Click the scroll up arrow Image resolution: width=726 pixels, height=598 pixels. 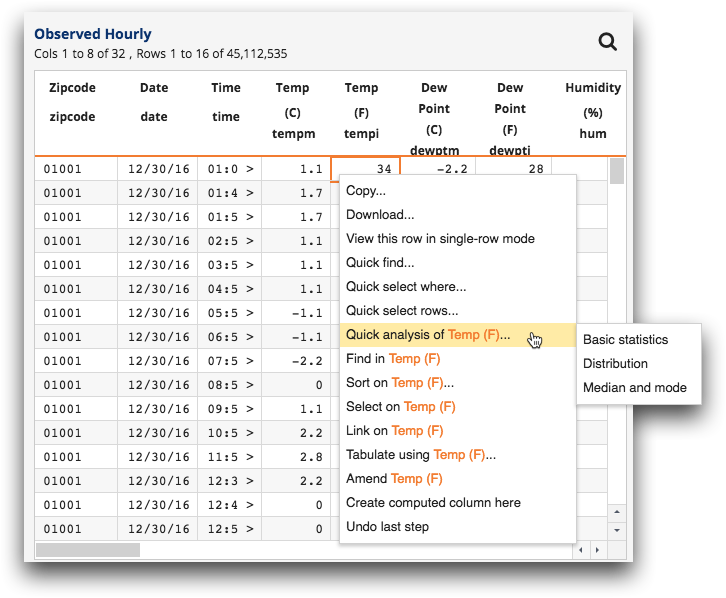coord(617,512)
